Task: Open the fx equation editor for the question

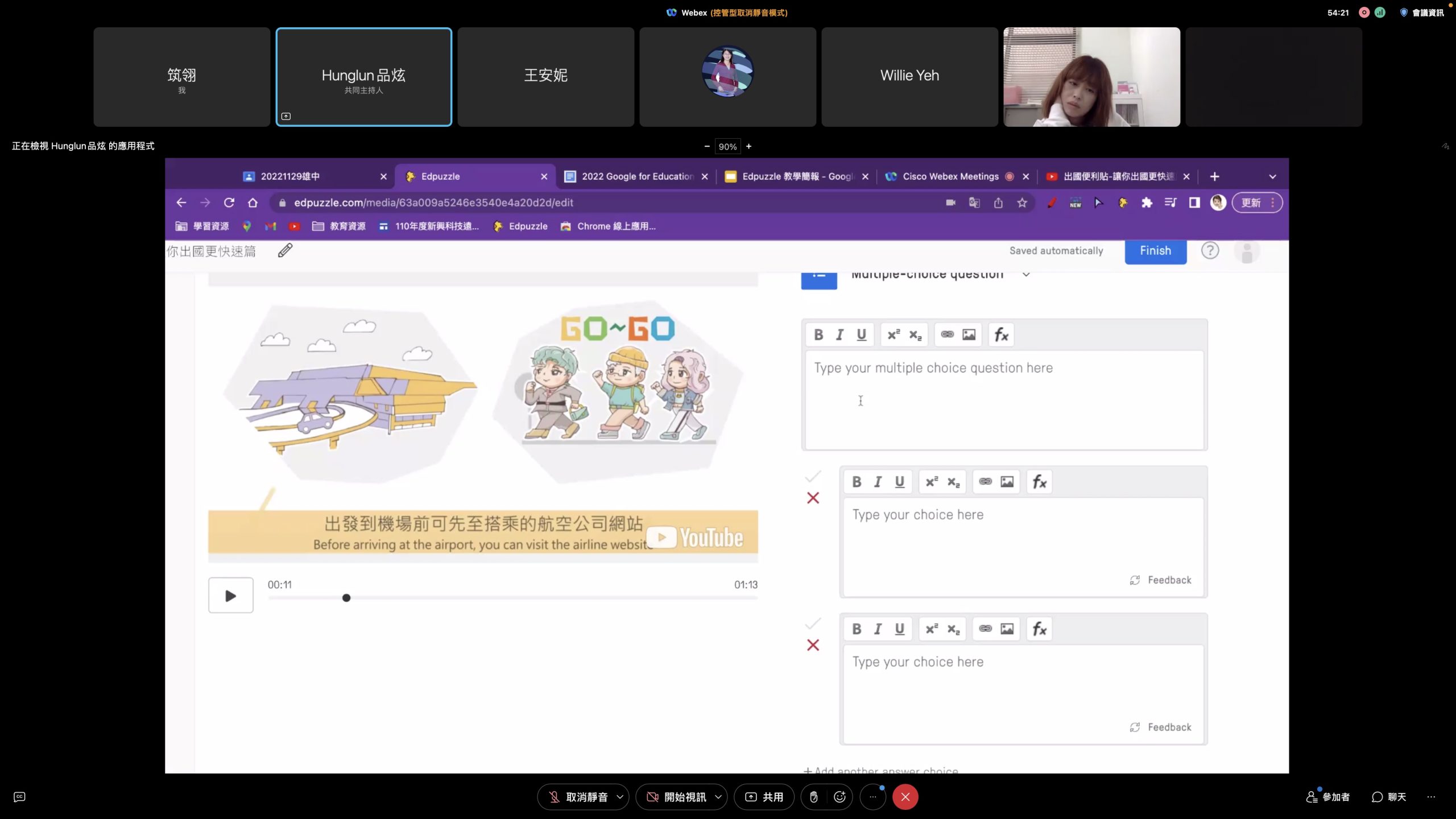Action: (1001, 335)
